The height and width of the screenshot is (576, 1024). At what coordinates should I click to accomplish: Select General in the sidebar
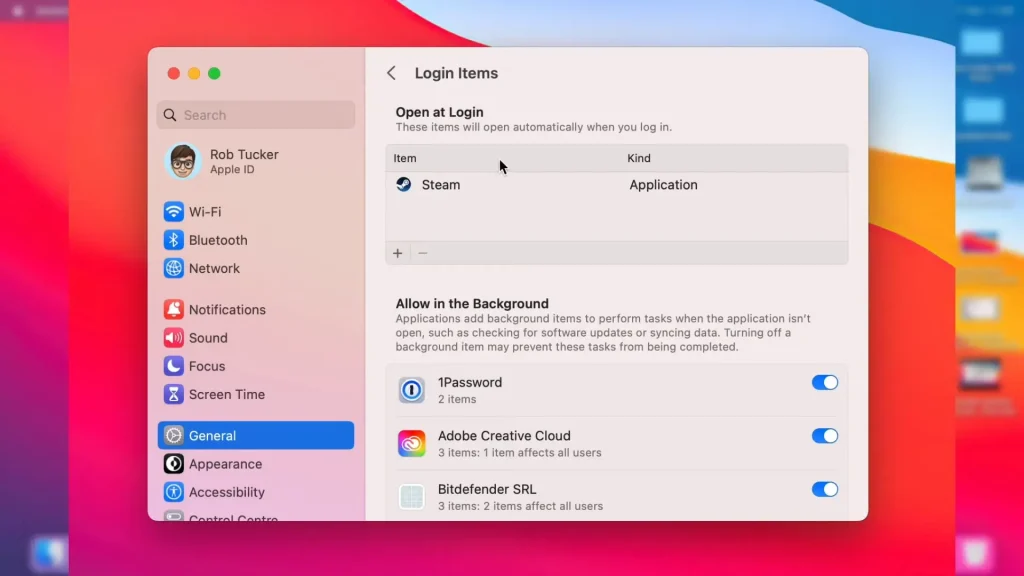(x=256, y=435)
